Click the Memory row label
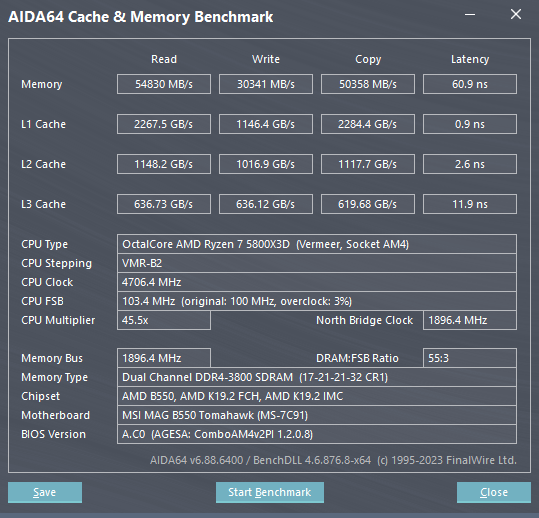The height and width of the screenshot is (518, 539). pos(42,84)
